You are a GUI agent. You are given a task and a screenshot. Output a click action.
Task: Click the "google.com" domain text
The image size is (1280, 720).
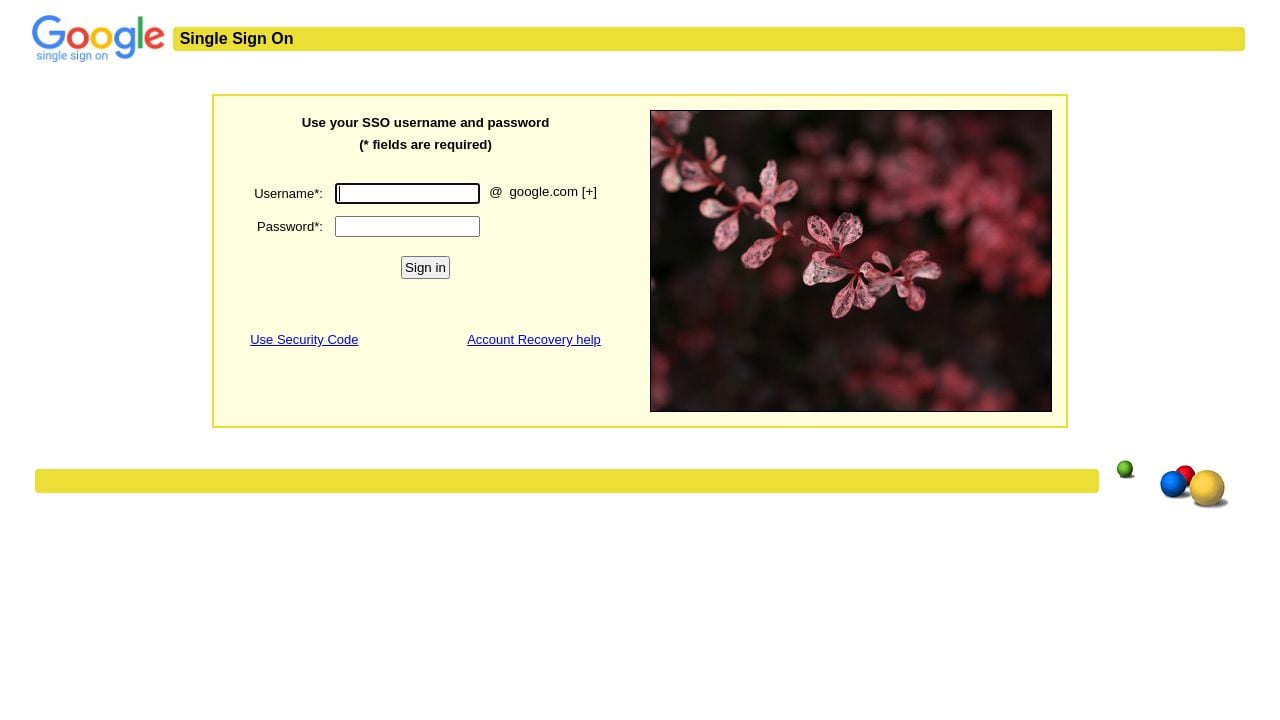pos(543,192)
